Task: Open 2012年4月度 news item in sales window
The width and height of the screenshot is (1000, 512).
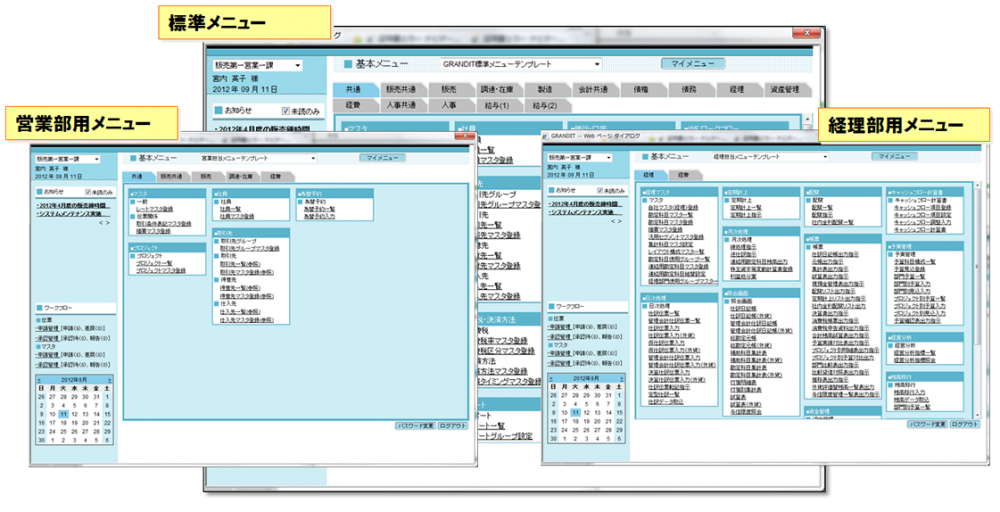Action: tap(73, 205)
